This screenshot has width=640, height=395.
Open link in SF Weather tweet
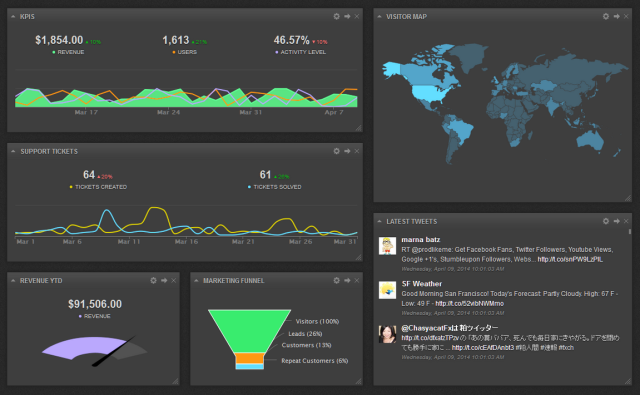pos(469,304)
